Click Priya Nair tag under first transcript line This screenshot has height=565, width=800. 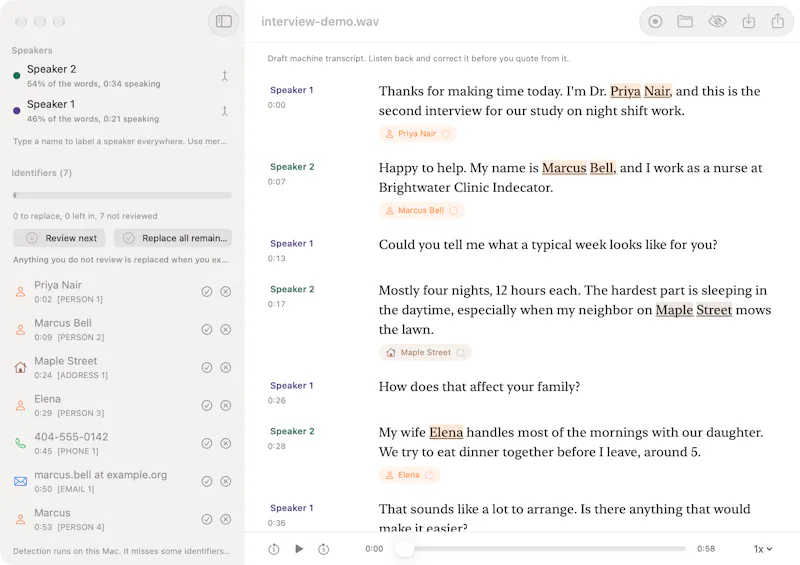[x=417, y=134]
